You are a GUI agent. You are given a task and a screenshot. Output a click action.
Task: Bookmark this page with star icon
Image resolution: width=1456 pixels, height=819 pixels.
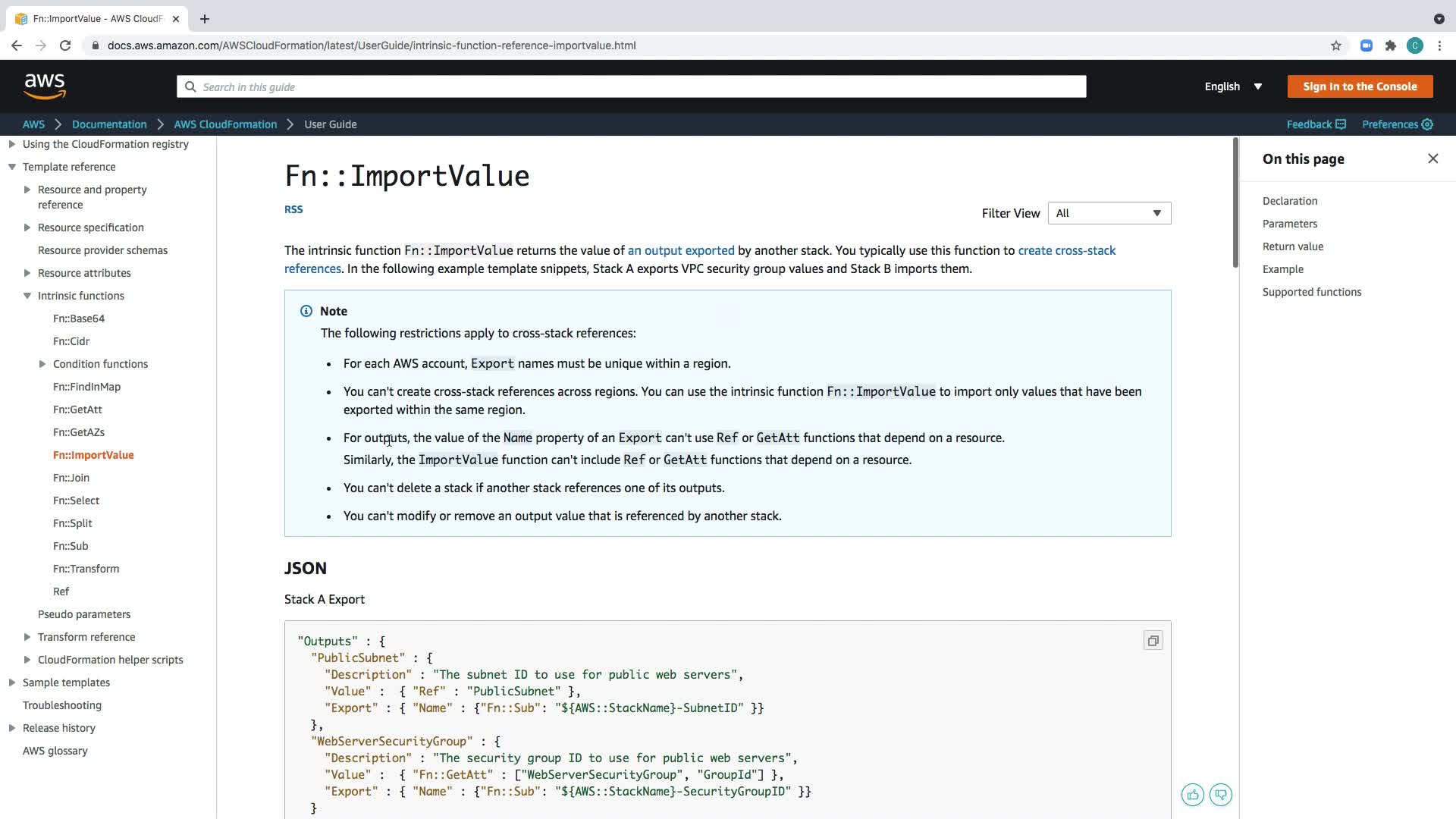pos(1335,45)
